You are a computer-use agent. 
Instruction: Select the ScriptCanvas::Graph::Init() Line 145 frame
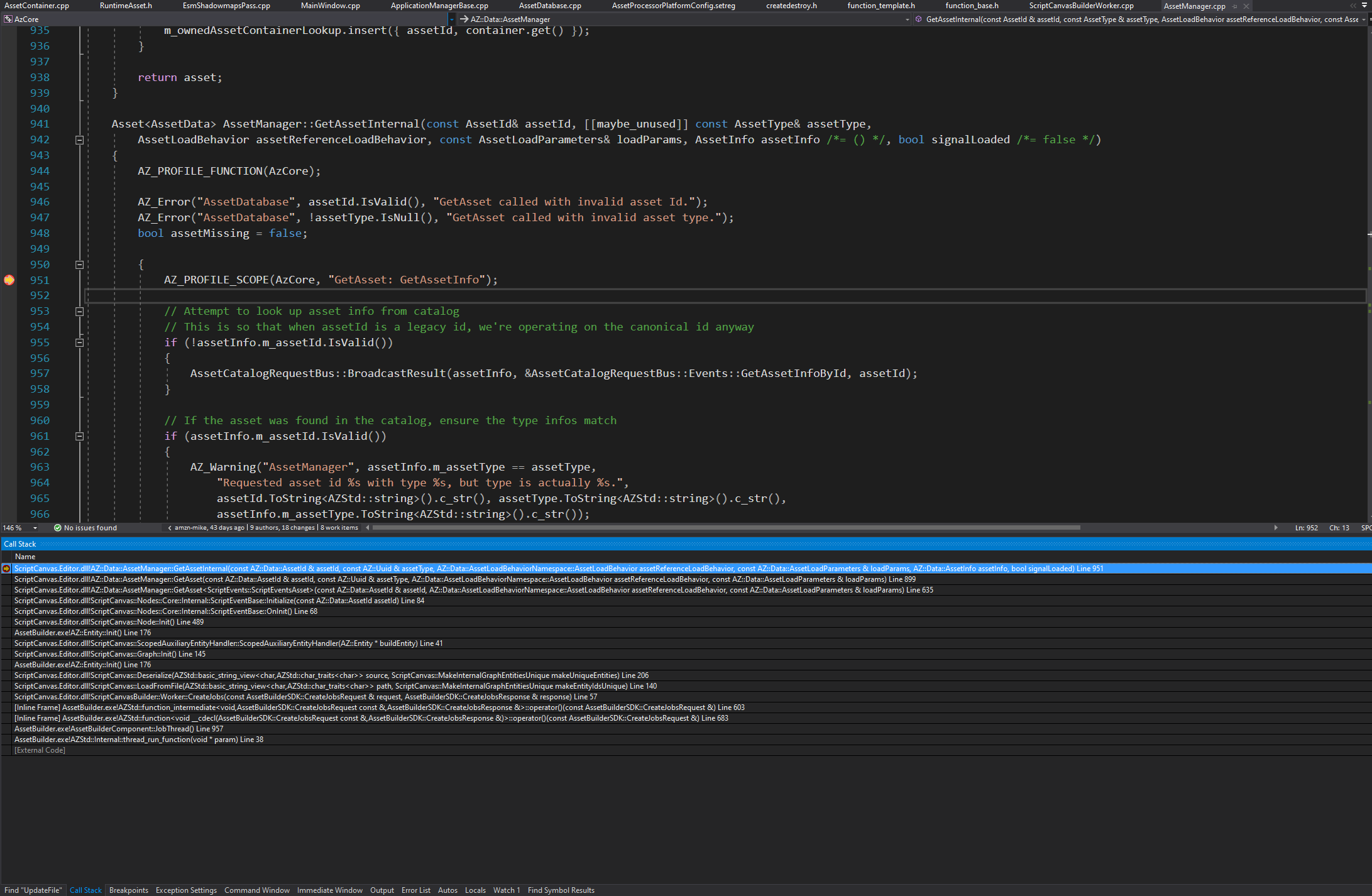686,654
